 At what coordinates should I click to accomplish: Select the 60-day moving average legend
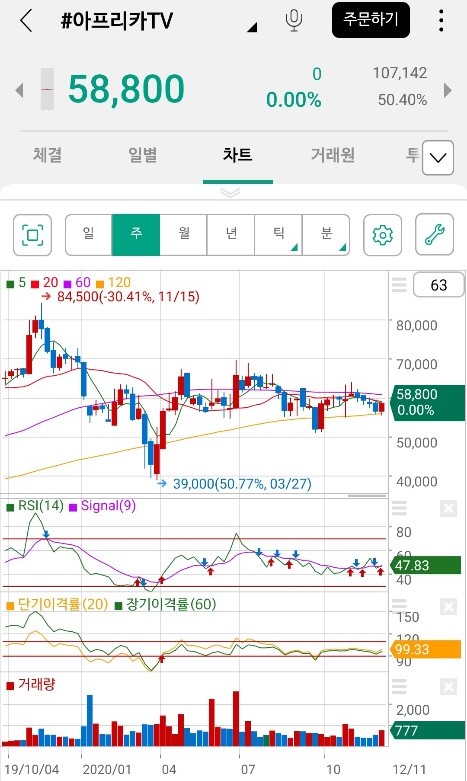[x=77, y=282]
